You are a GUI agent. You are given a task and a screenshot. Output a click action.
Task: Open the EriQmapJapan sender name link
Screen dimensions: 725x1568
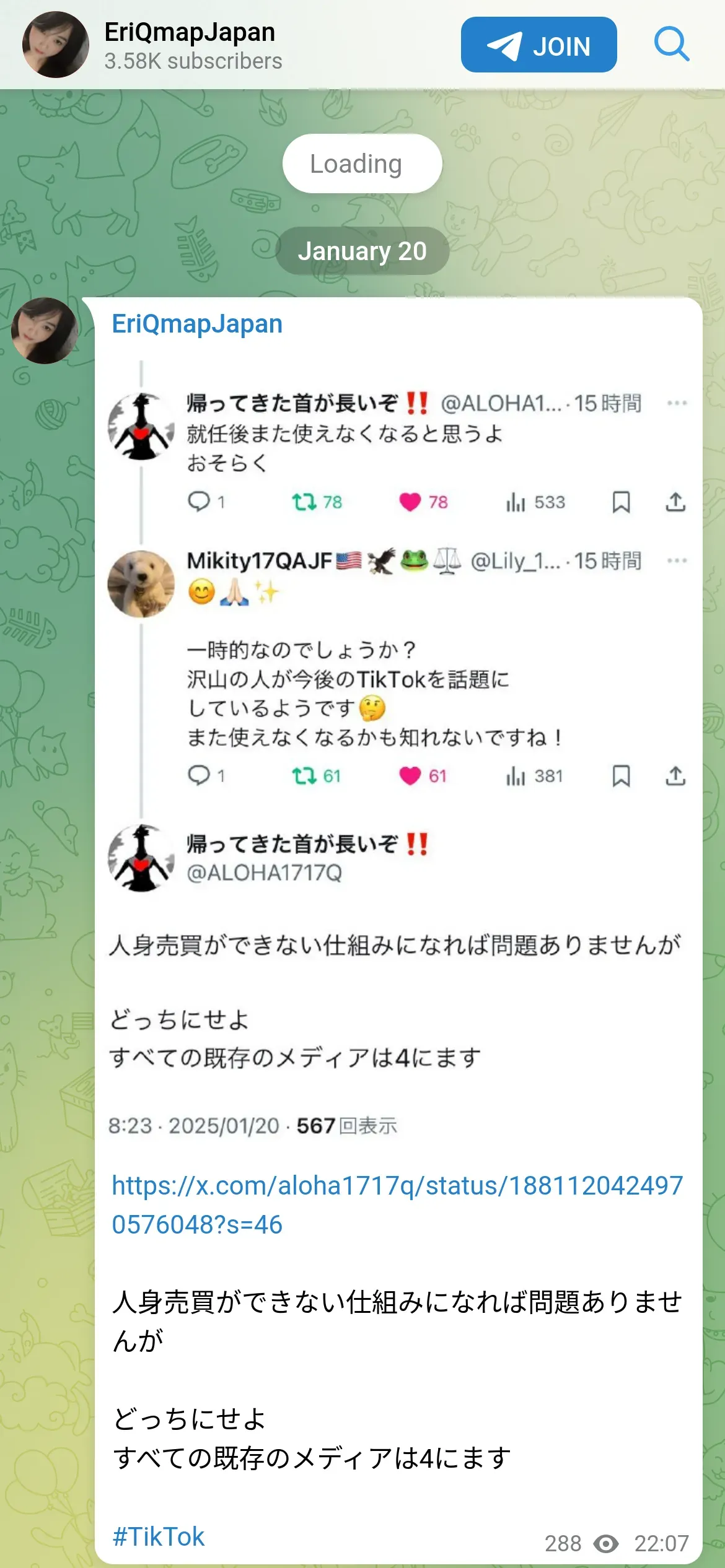click(x=197, y=324)
